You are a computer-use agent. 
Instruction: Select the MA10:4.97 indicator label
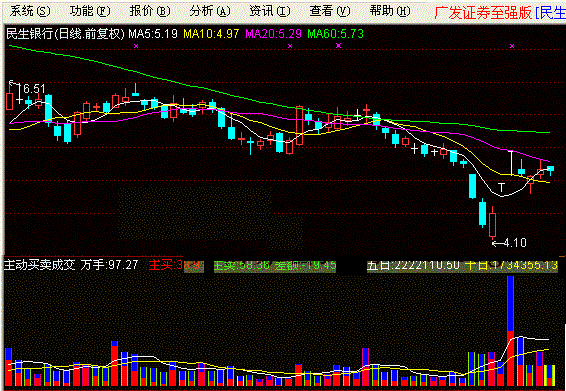point(211,34)
